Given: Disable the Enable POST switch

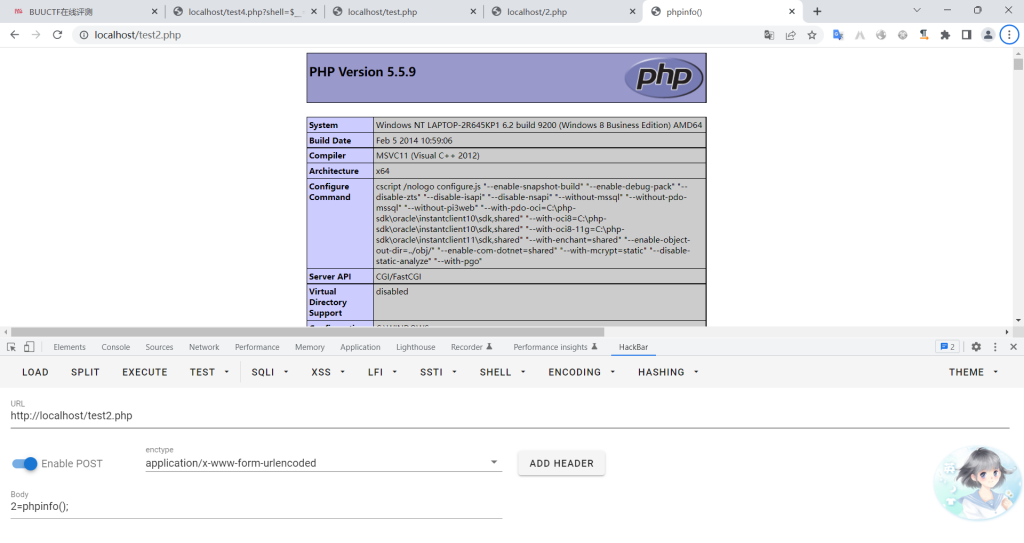Looking at the screenshot, I should [x=25, y=464].
